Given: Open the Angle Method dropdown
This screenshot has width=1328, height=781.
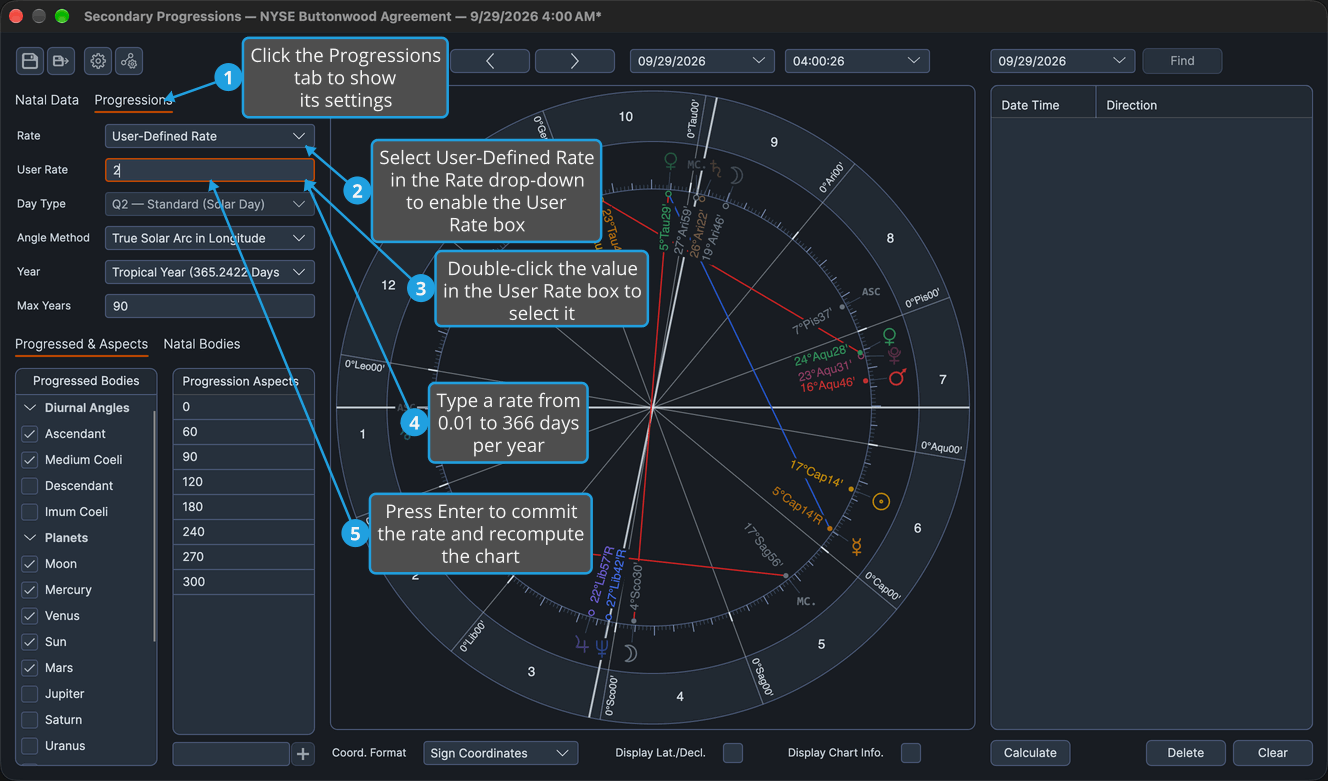Looking at the screenshot, I should tap(210, 238).
